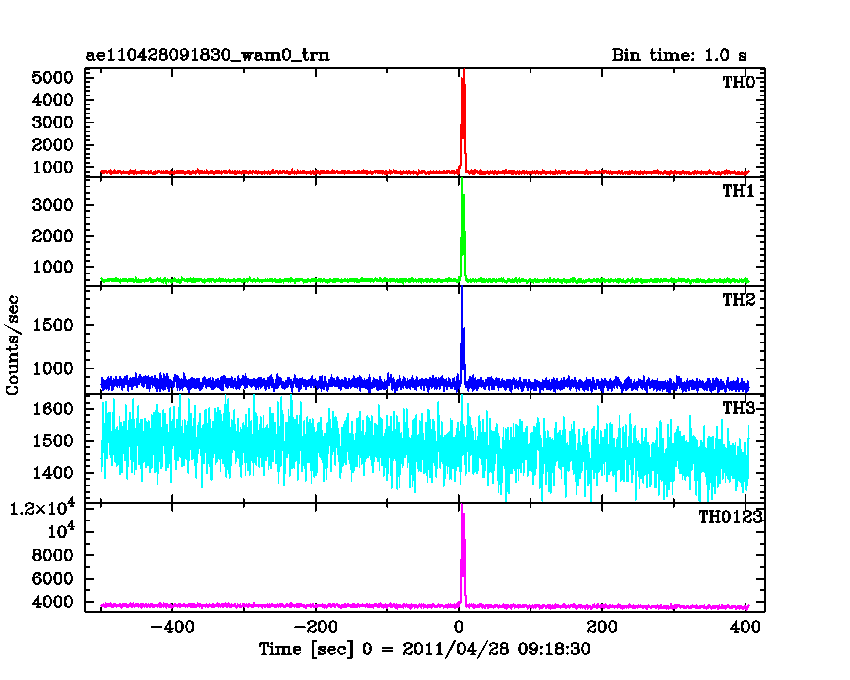Click the 1600 tick label in the TH3 panel
Image resolution: width=850 pixels, height=680 pixels.
click(x=53, y=408)
